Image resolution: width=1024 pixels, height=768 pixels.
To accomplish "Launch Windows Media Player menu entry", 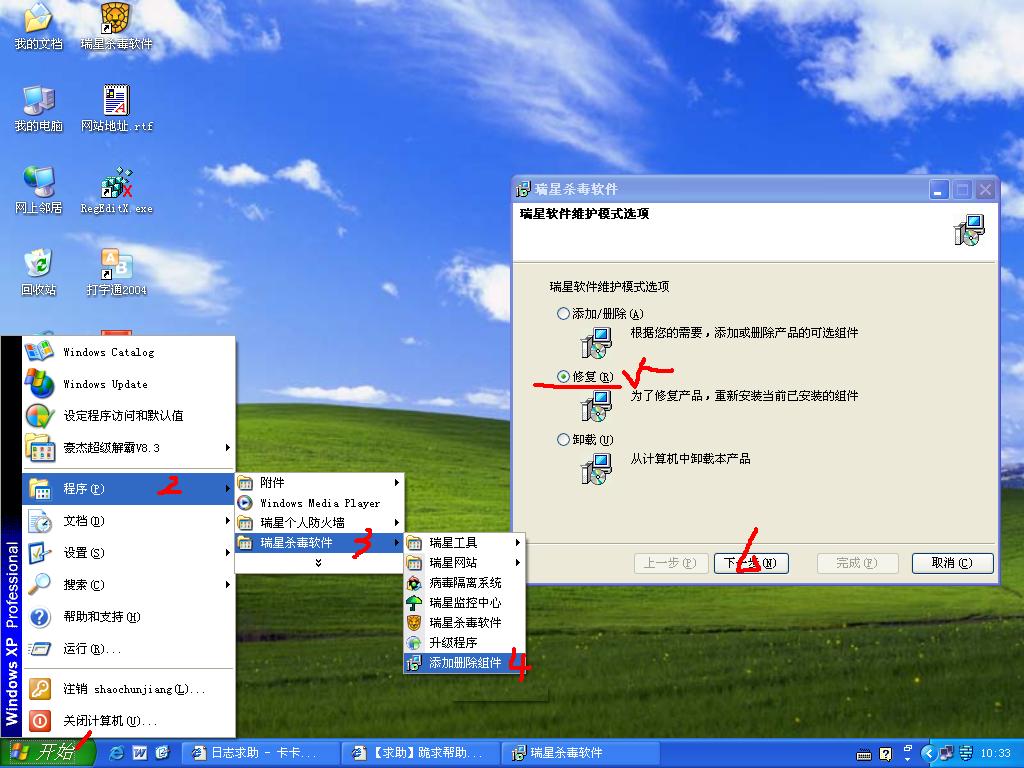I will pyautogui.click(x=319, y=503).
